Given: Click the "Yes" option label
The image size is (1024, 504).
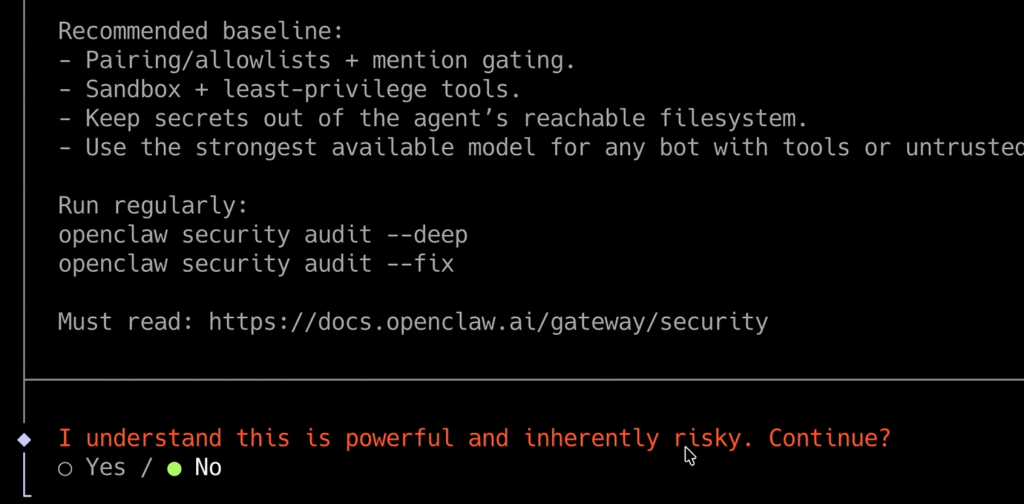Looking at the screenshot, I should (x=105, y=467).
